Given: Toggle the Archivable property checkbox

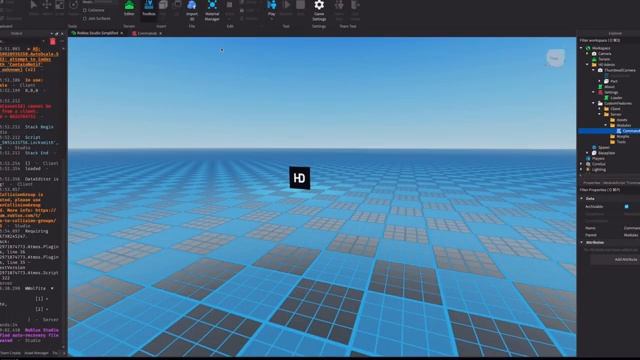Looking at the screenshot, I should point(627,207).
